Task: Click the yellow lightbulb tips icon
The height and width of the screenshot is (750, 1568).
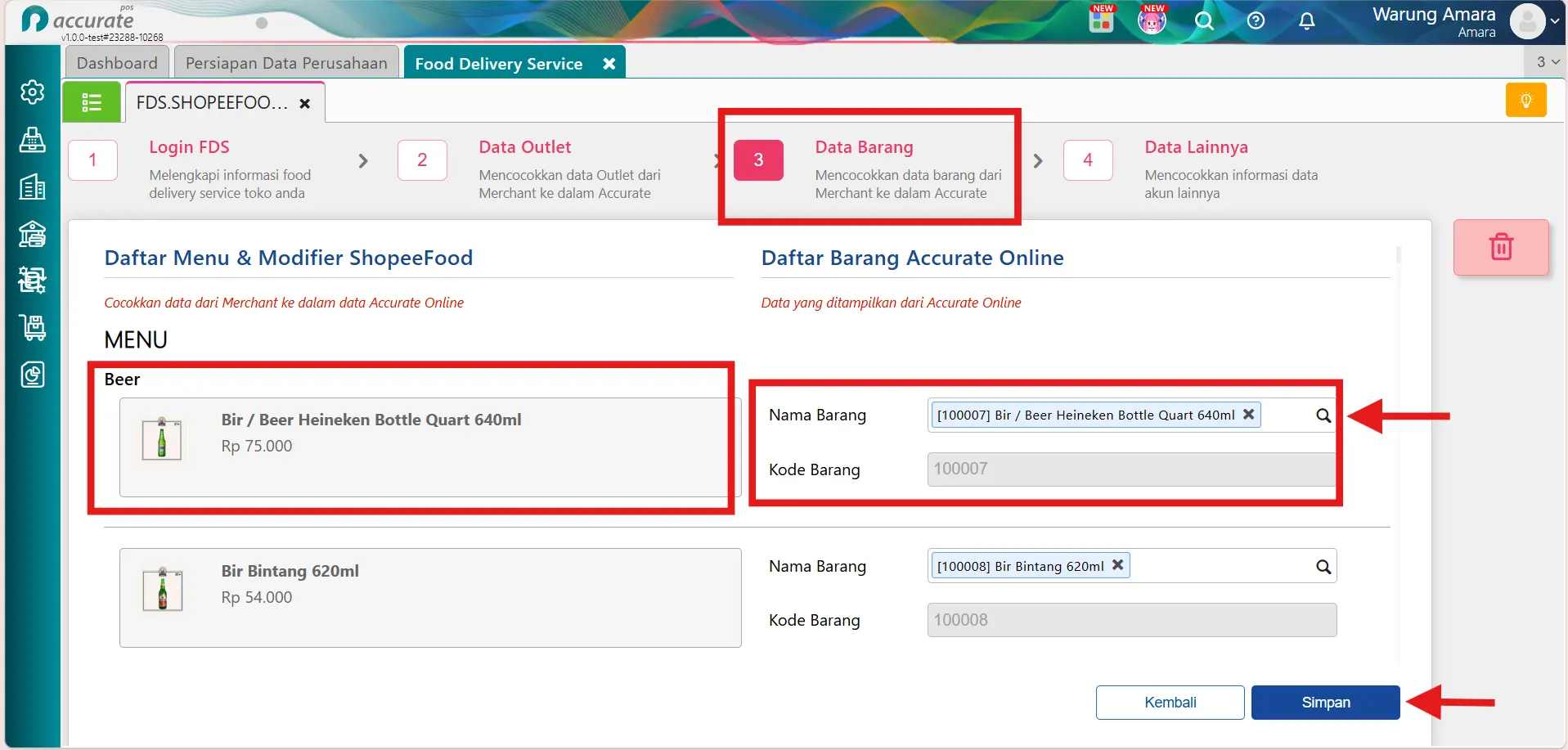Action: pos(1525,101)
